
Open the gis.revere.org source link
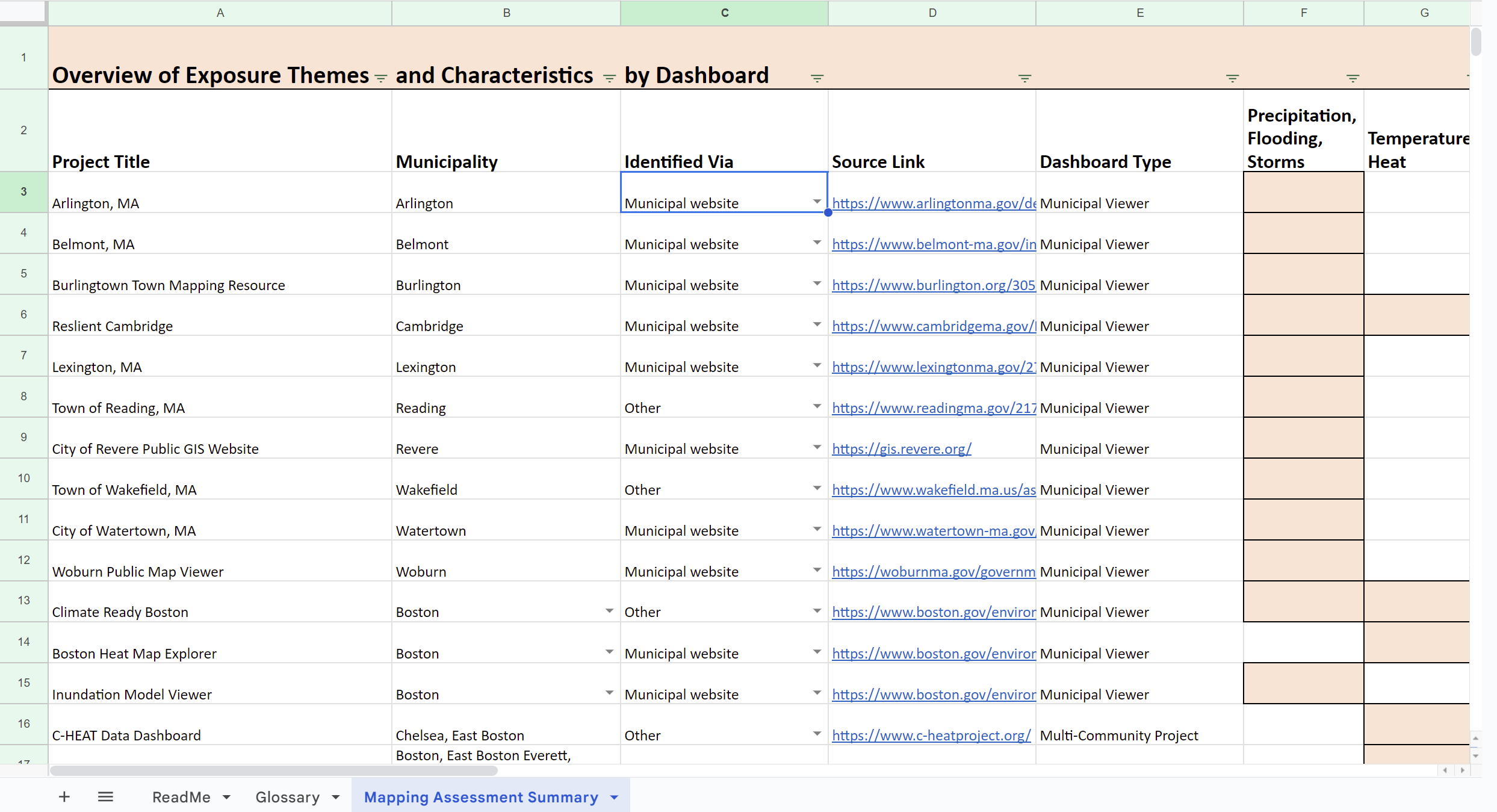901,449
